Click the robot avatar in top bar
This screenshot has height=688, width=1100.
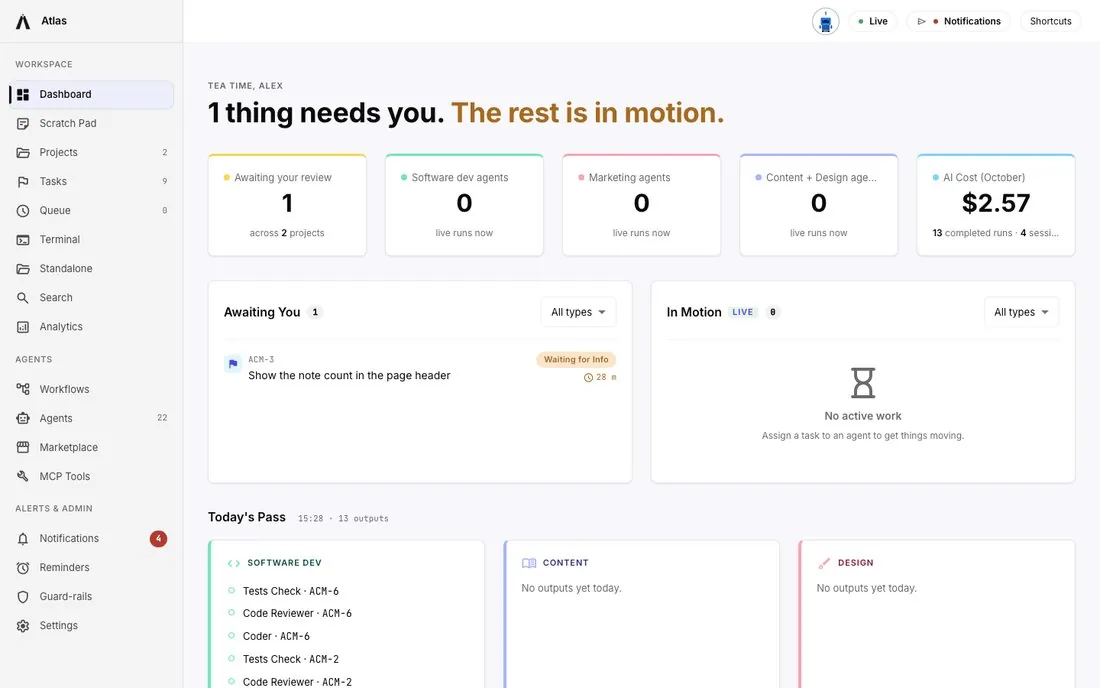tap(826, 22)
